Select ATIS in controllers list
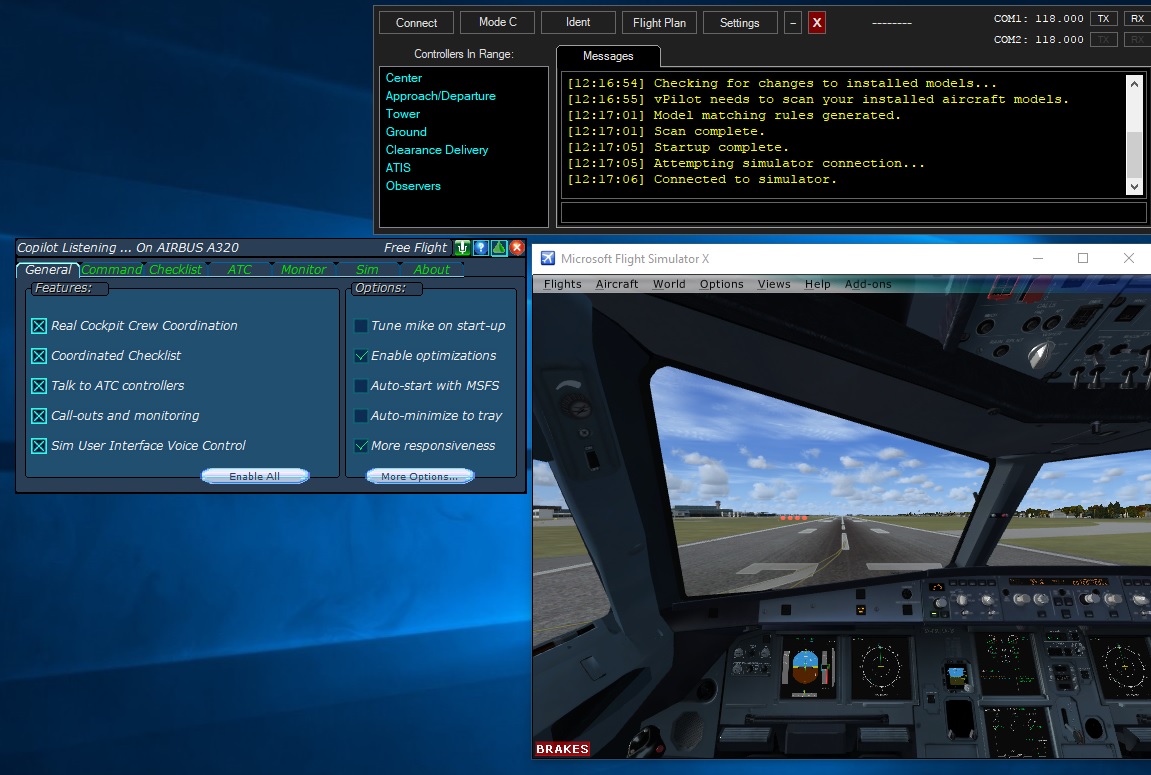 click(x=398, y=168)
